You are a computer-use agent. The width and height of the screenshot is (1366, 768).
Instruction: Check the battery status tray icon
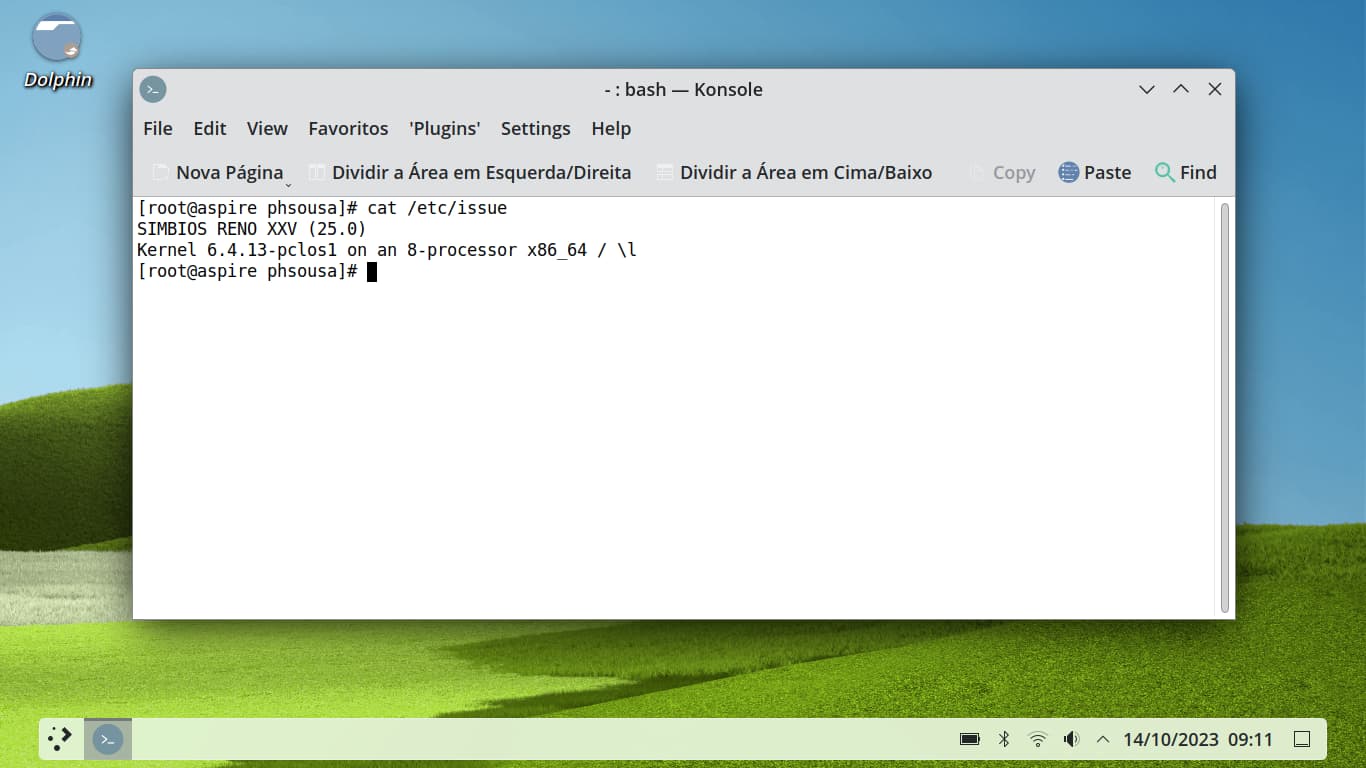coord(969,739)
